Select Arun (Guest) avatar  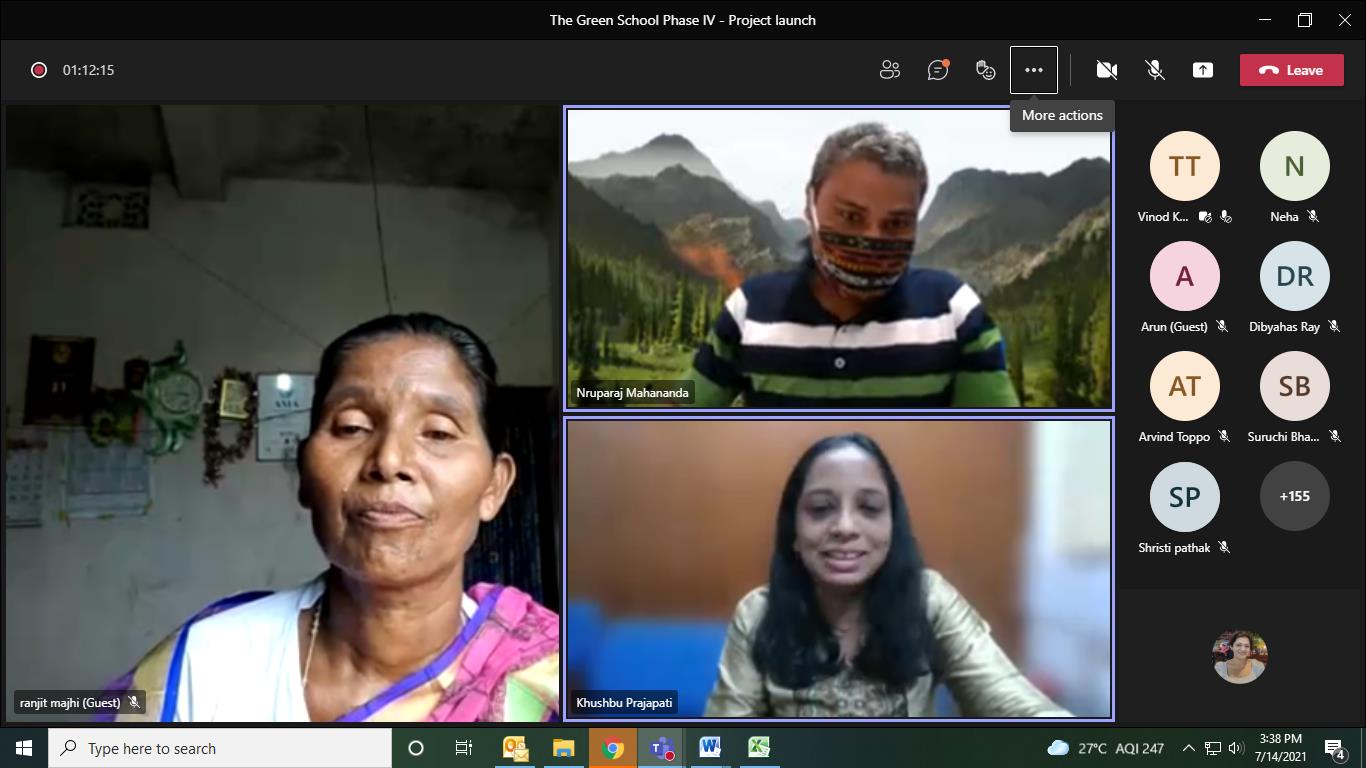tap(1184, 276)
